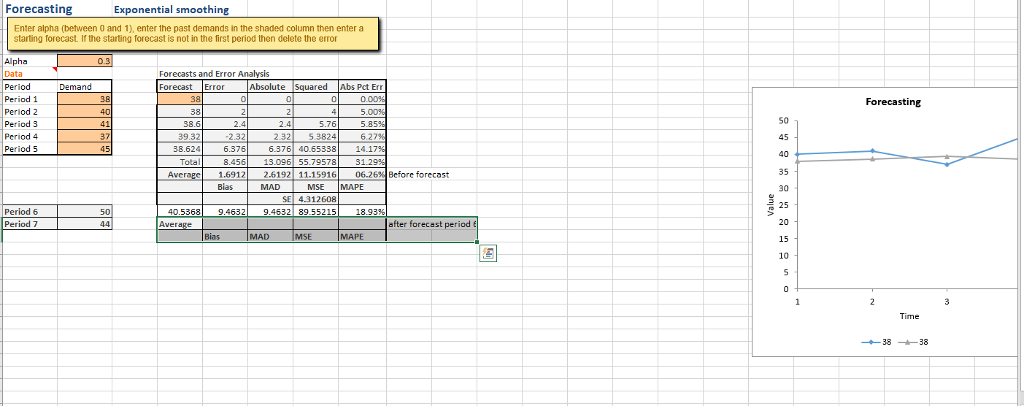Select forecast value 38.624
The width and height of the screenshot is (1024, 406).
(x=180, y=149)
